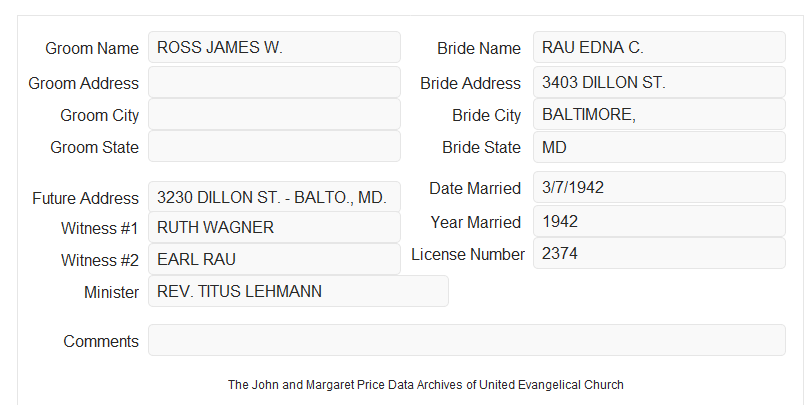The image size is (805, 405).
Task: Click the License Number field 2374
Action: (659, 253)
